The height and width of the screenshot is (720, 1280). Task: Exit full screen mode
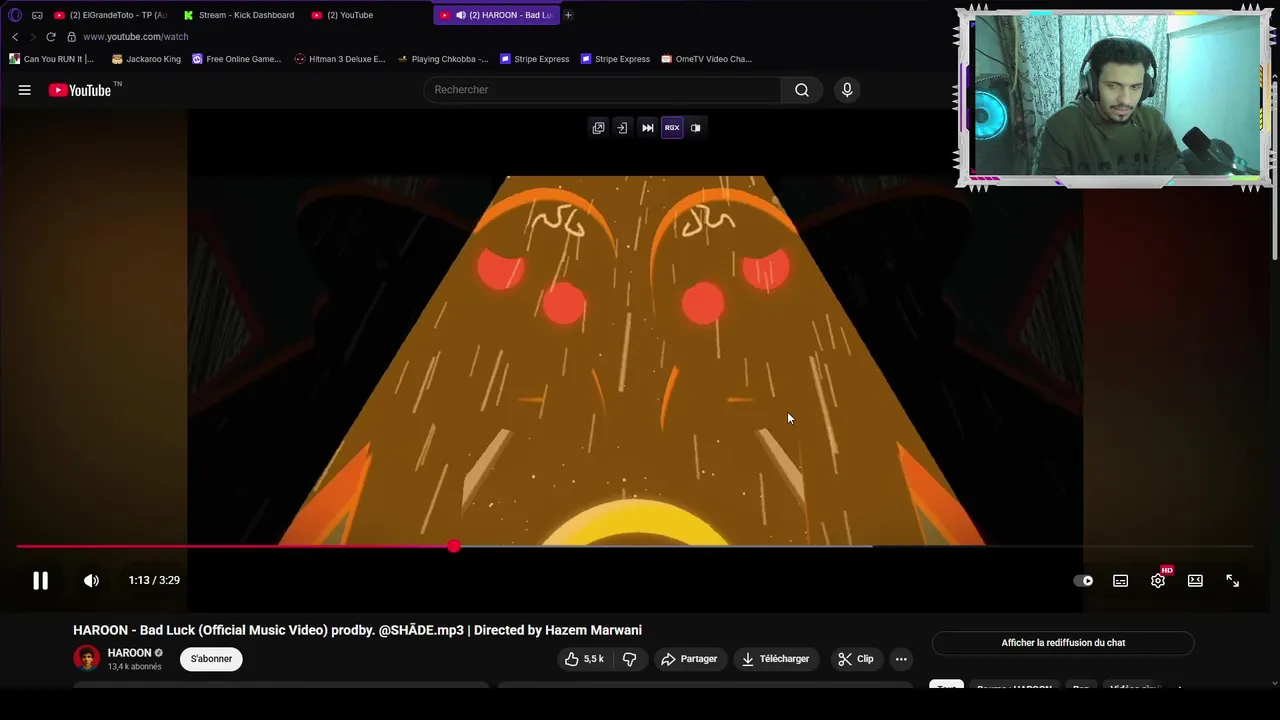tap(1233, 581)
